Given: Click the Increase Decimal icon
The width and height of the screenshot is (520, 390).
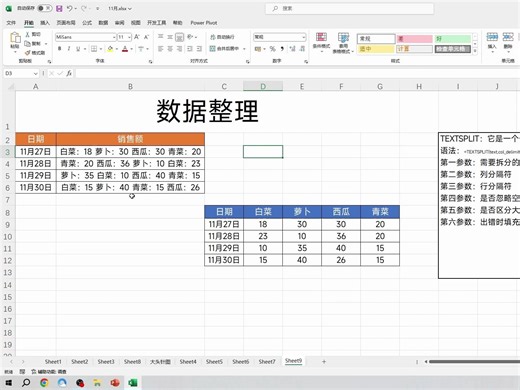Looking at the screenshot, I should [x=293, y=49].
